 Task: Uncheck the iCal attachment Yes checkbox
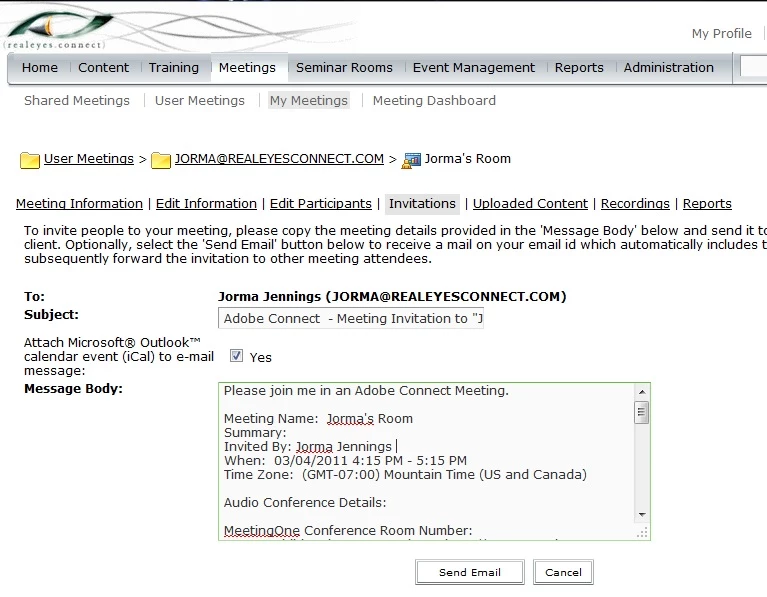[236, 356]
